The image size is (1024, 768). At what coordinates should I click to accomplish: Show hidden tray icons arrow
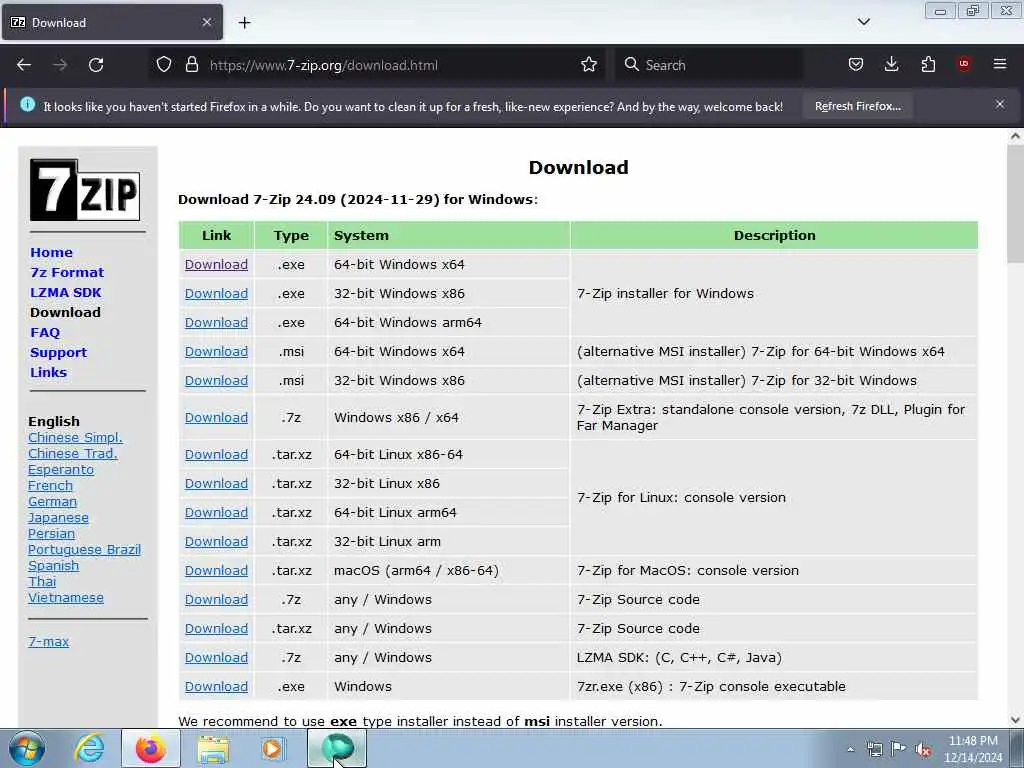click(850, 749)
